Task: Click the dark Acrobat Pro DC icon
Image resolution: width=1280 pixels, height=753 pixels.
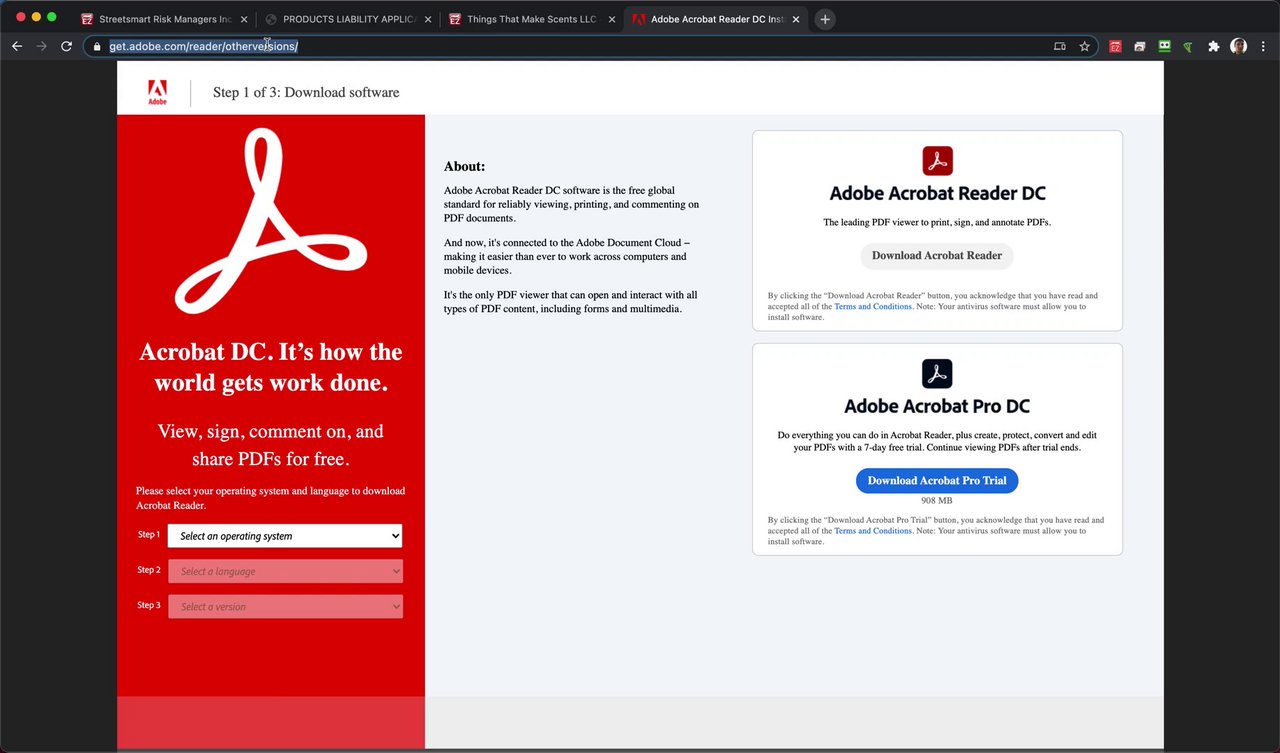Action: pyautogui.click(x=937, y=374)
